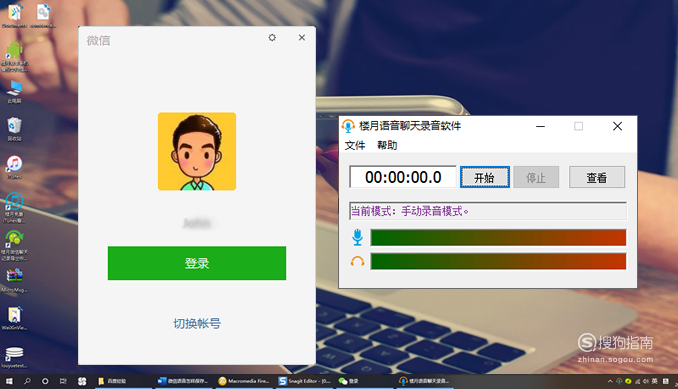This screenshot has width=678, height=389.
Task: Expand the hidden system tray icons arrow
Action: pos(610,381)
